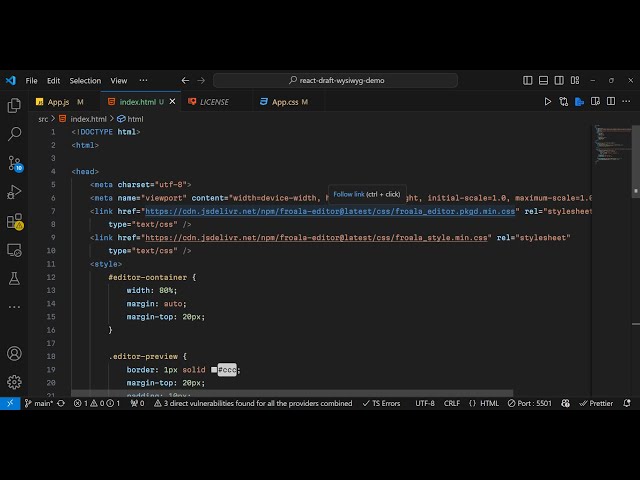Open the Search view in activity bar

coord(14,133)
